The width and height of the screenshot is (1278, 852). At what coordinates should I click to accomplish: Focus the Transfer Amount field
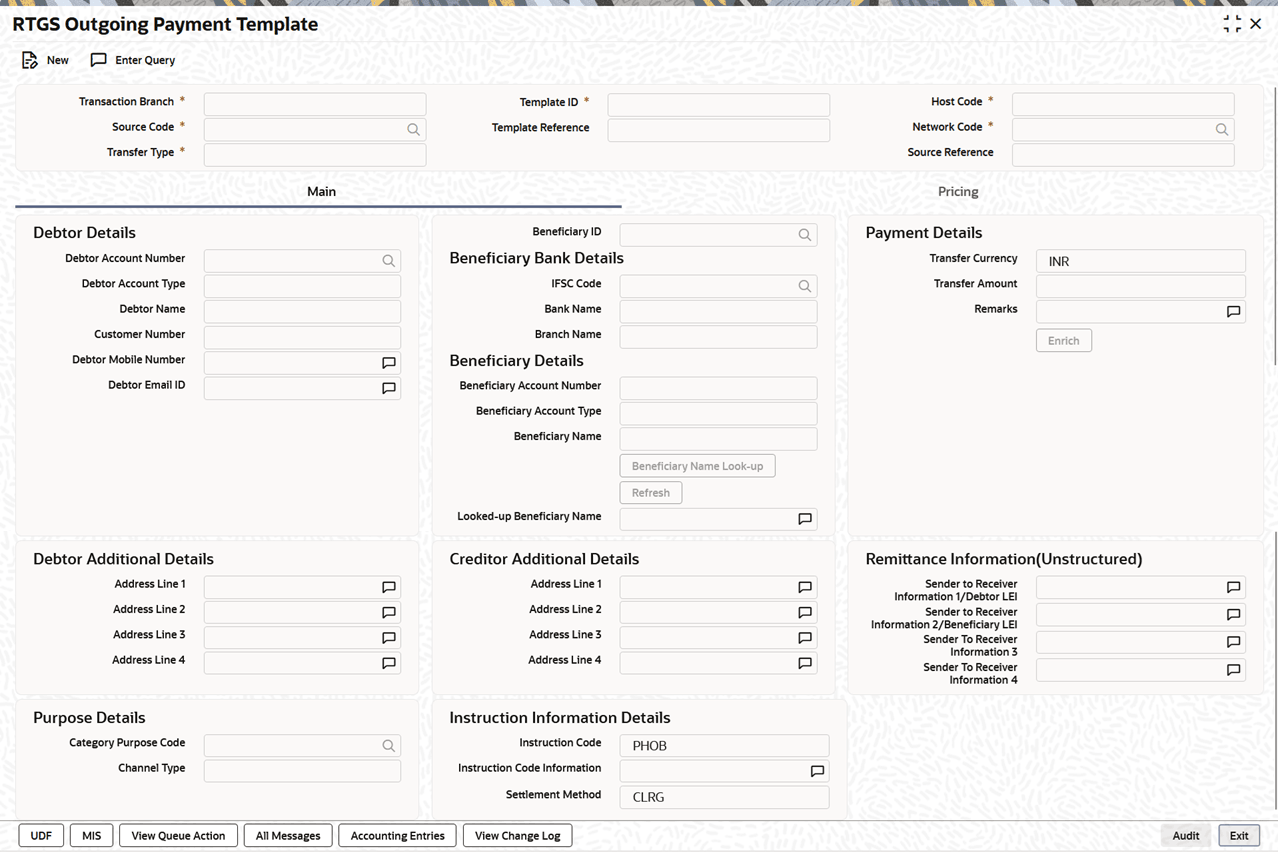1141,286
